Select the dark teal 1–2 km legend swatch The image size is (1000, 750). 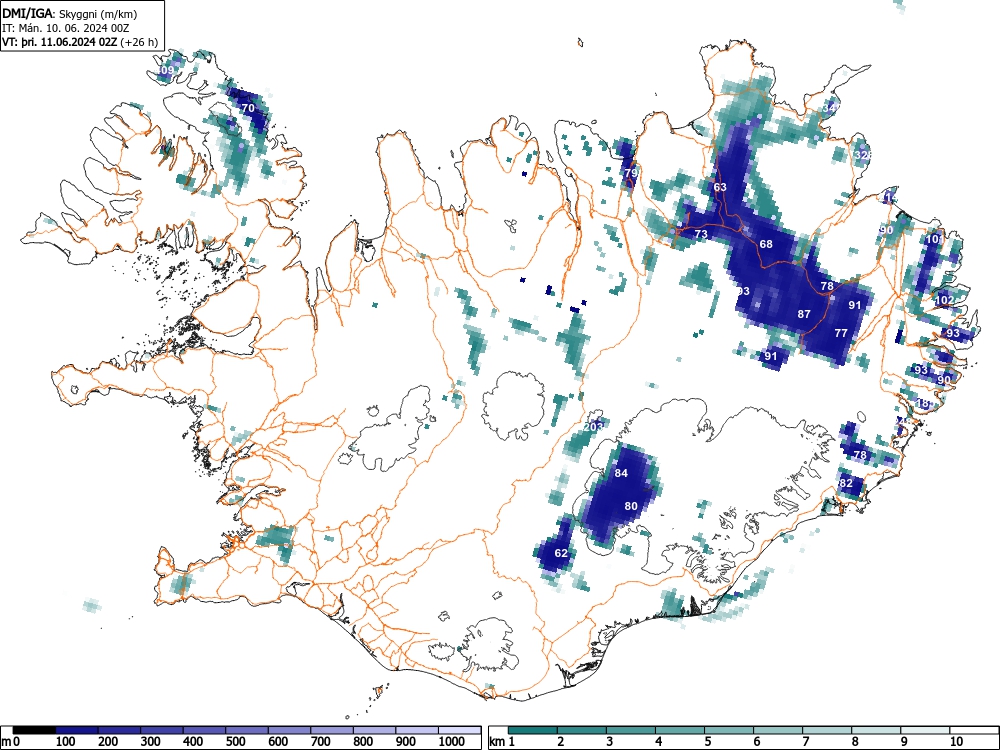click(x=533, y=730)
